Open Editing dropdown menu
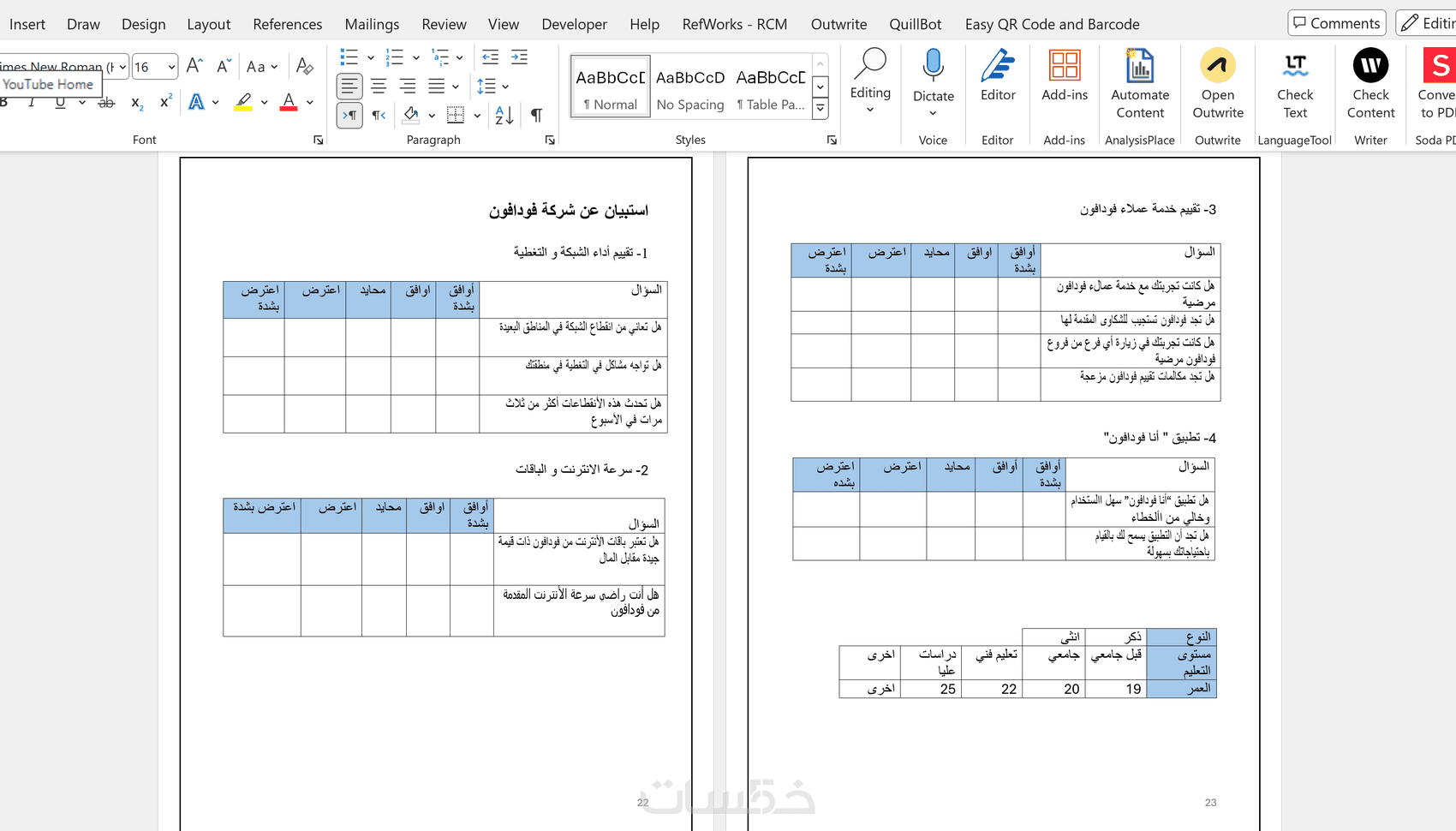Viewport: 1456px width, 831px height. point(870,81)
